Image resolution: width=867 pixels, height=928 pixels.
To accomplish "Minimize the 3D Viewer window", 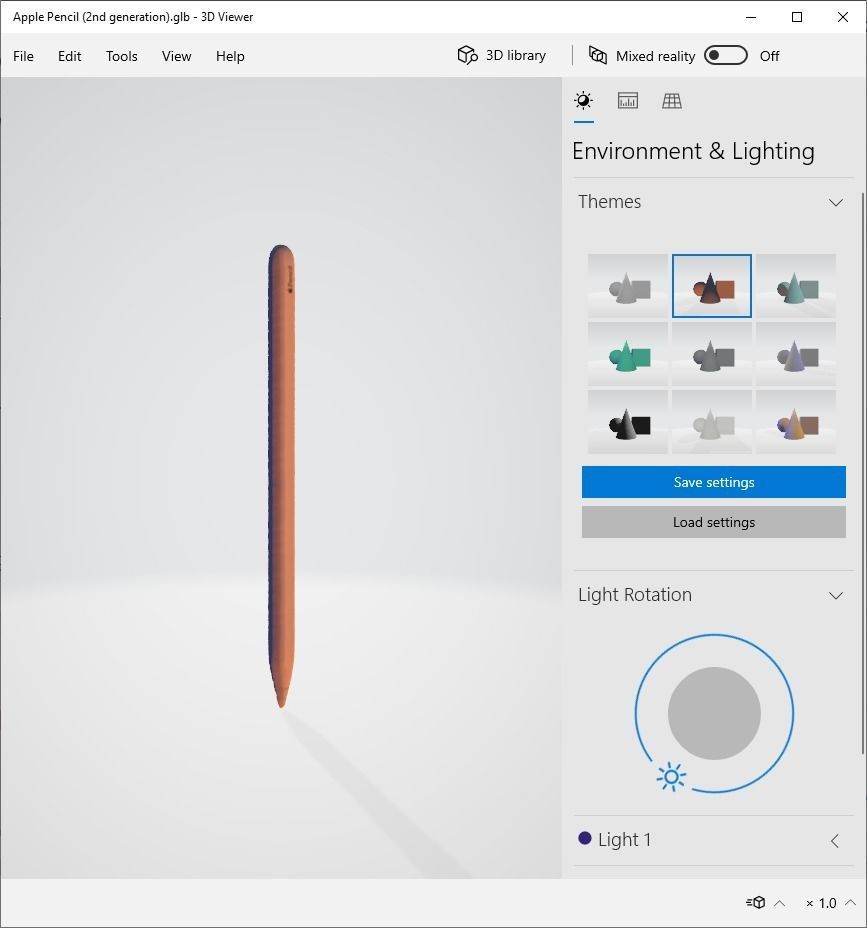I will pos(751,17).
